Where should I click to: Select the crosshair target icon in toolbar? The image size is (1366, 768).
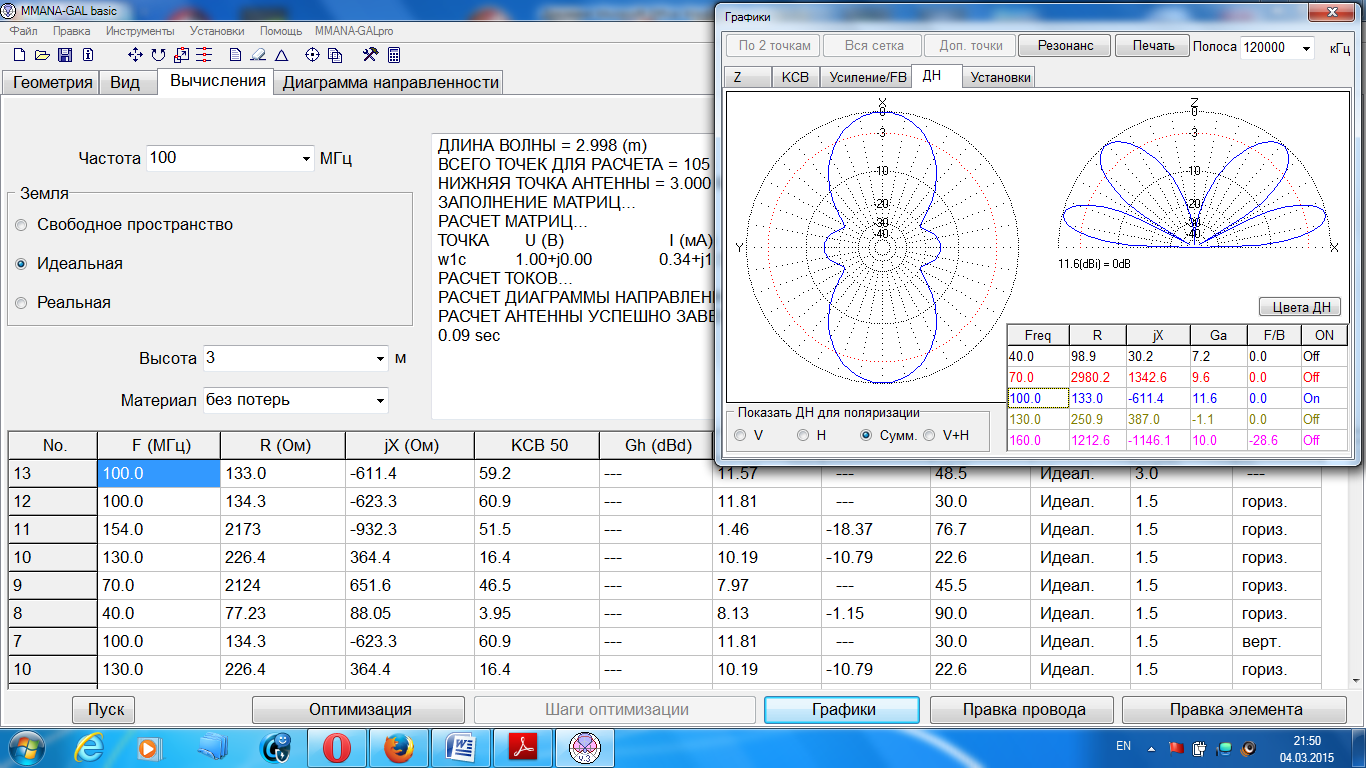312,55
